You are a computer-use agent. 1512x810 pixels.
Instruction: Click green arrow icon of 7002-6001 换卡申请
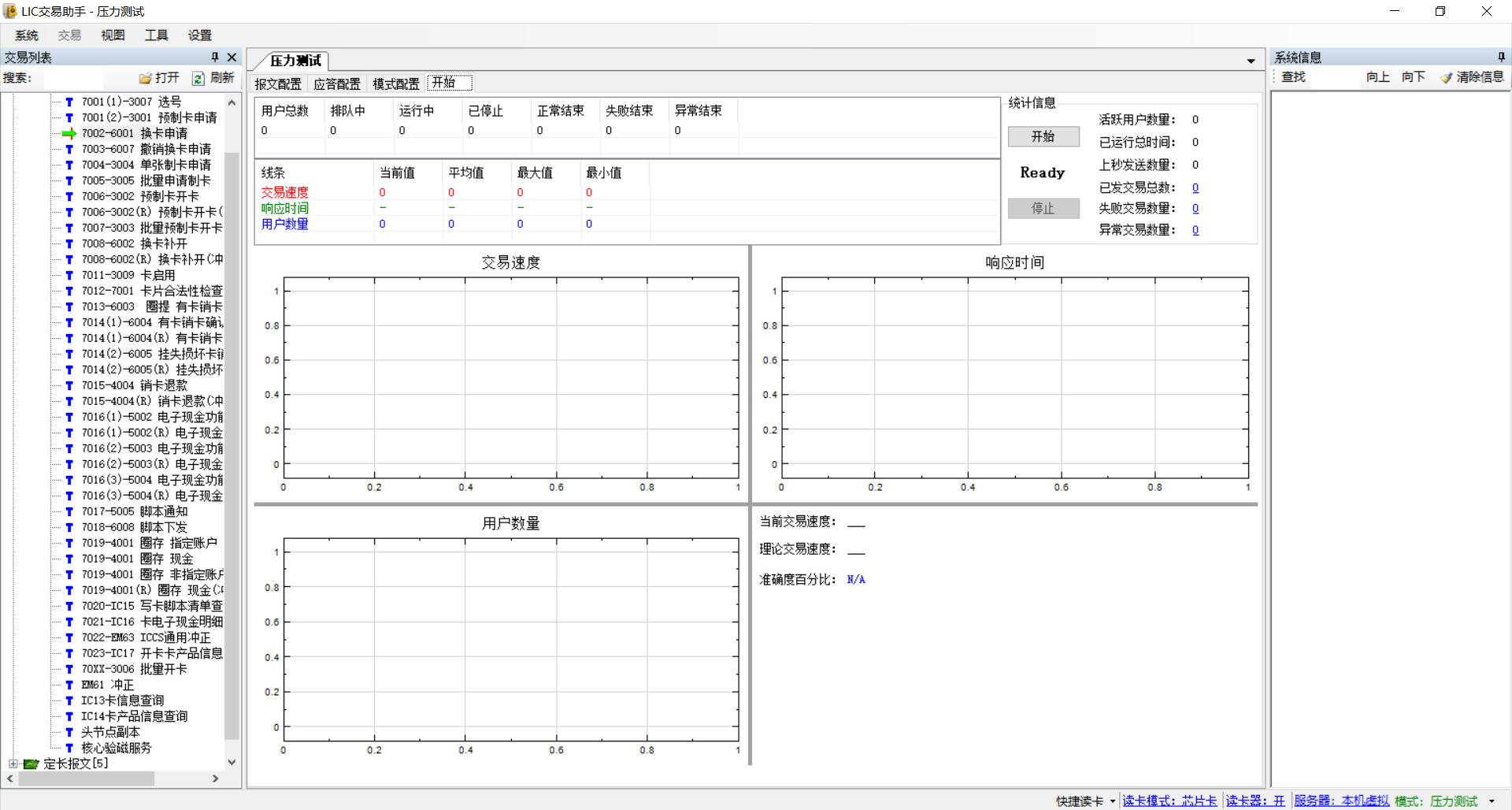(x=69, y=133)
